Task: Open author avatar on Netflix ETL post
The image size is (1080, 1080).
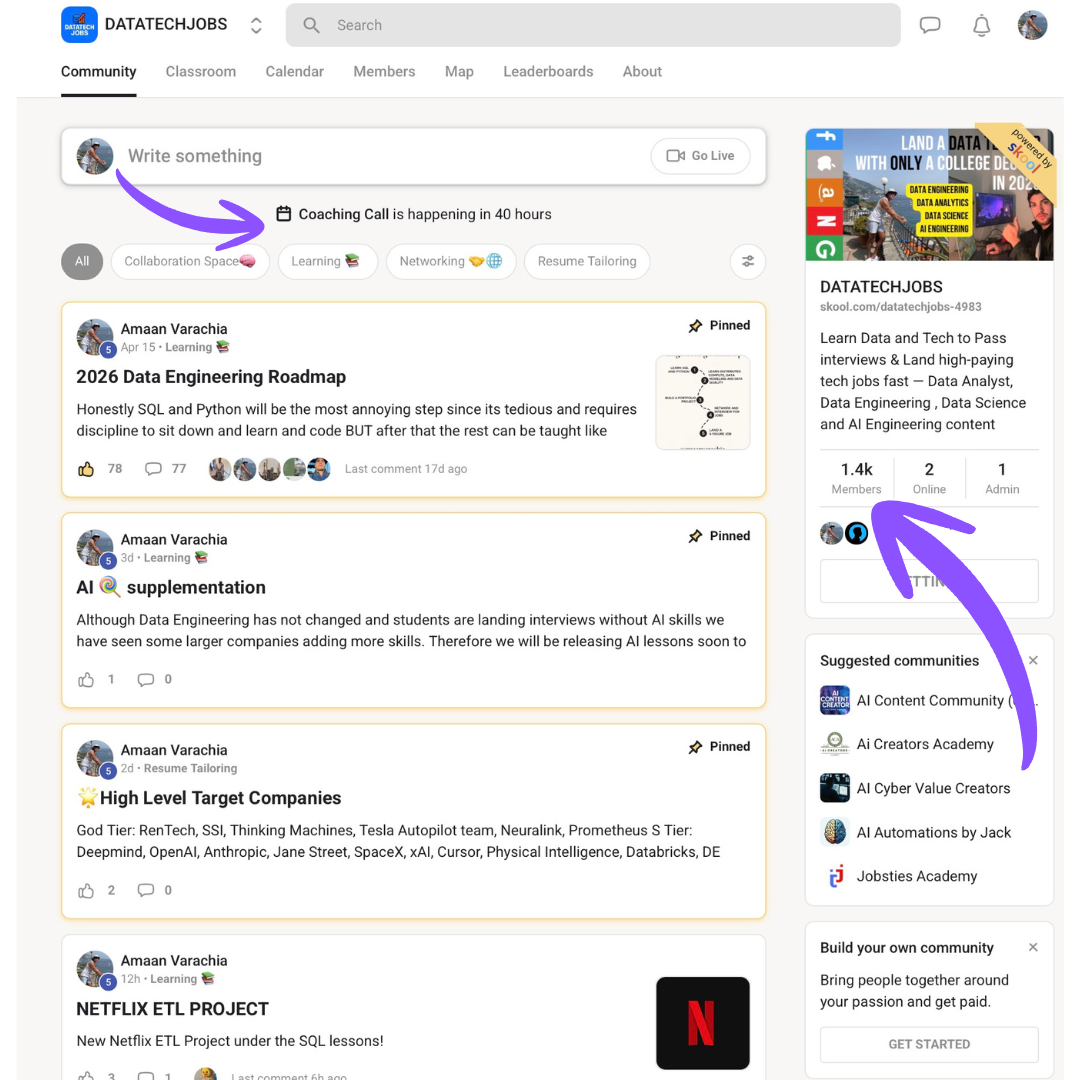Action: pyautogui.click(x=95, y=969)
